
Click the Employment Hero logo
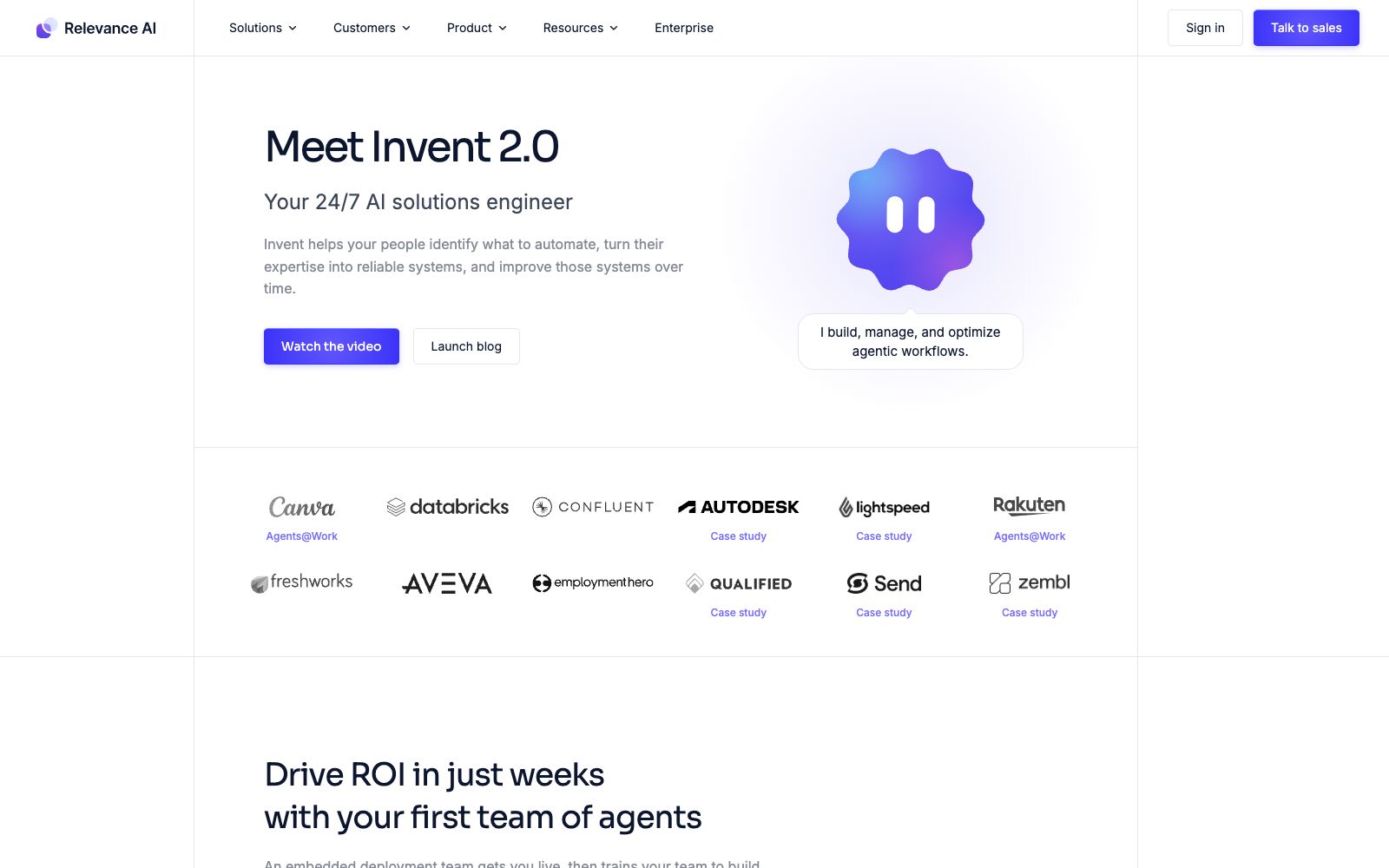pyautogui.click(x=593, y=582)
